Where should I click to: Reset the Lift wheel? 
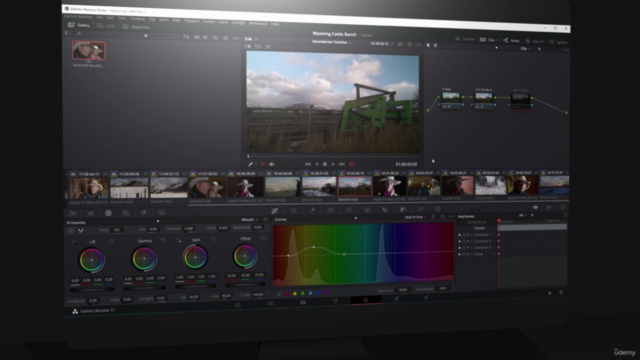pos(111,242)
